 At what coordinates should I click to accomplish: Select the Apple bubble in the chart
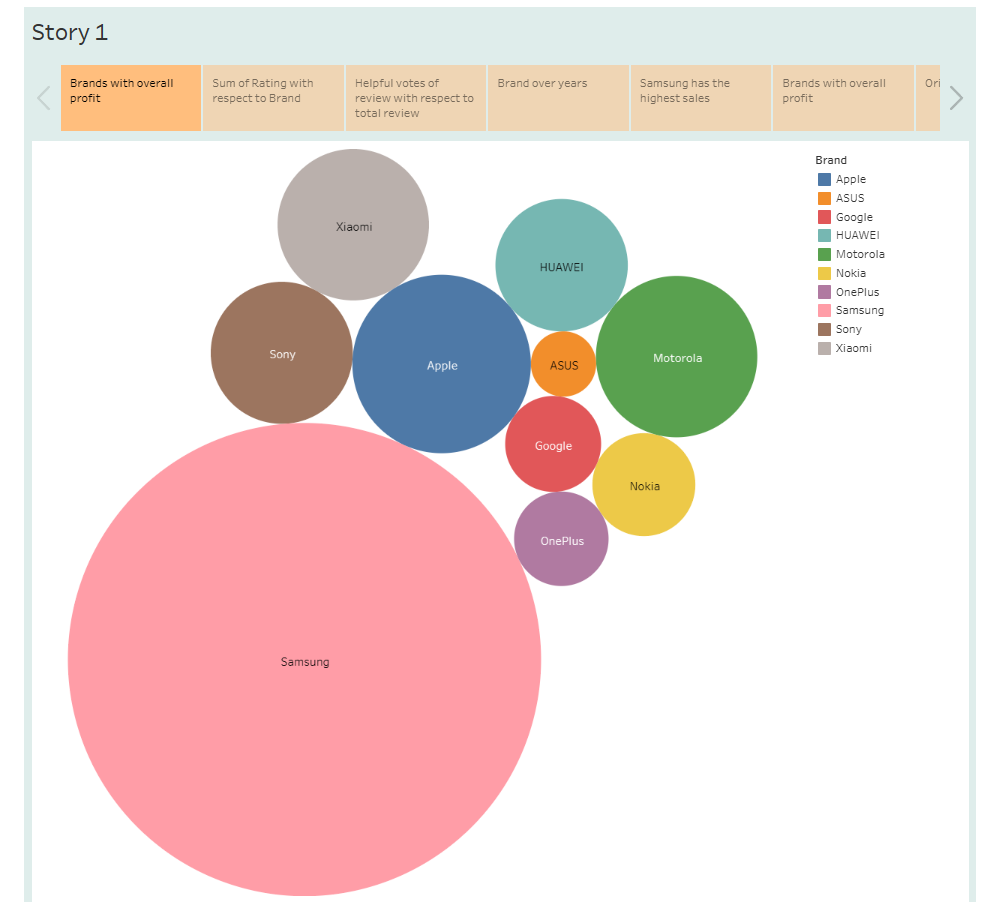click(441, 365)
